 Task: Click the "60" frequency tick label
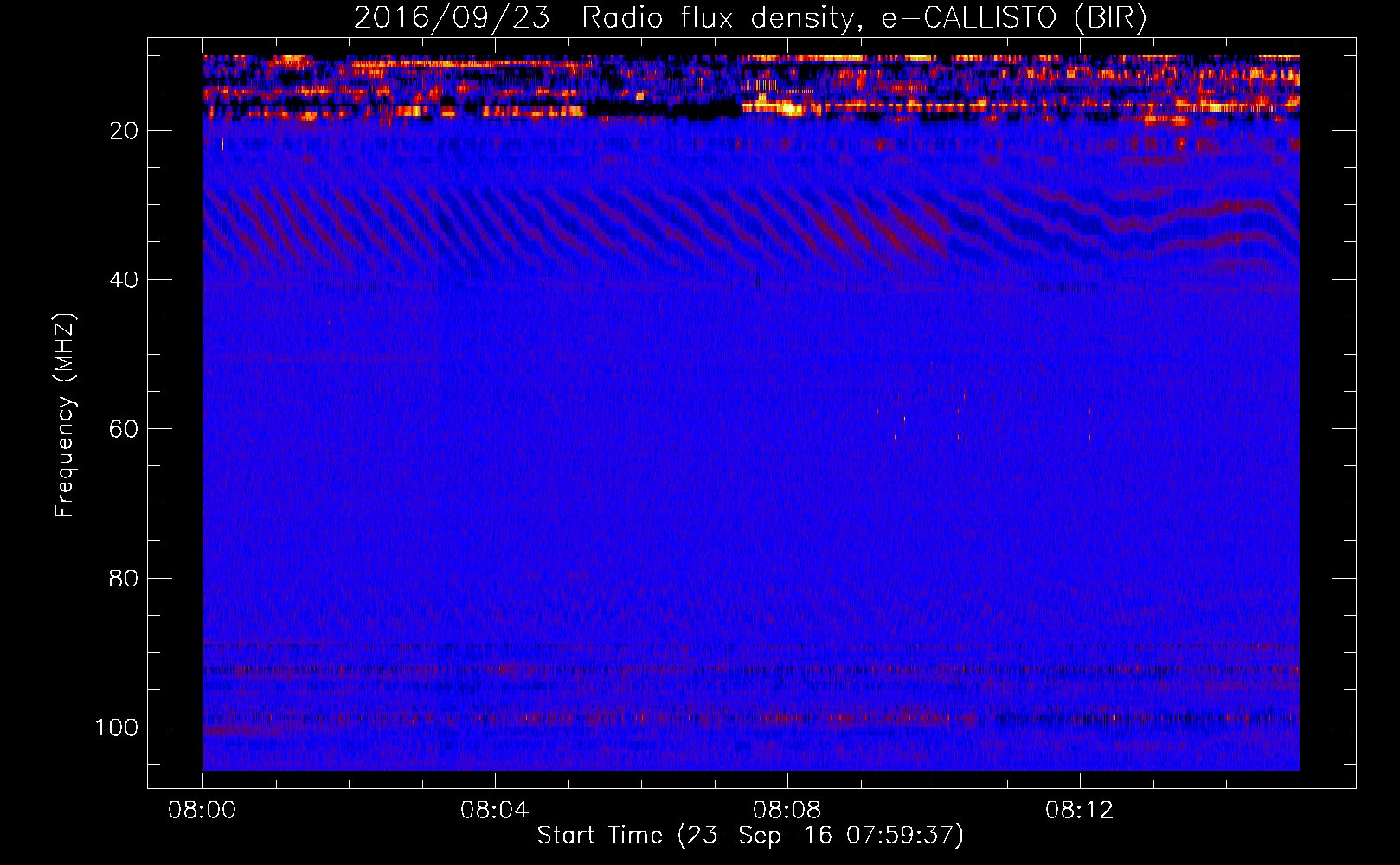click(x=124, y=429)
